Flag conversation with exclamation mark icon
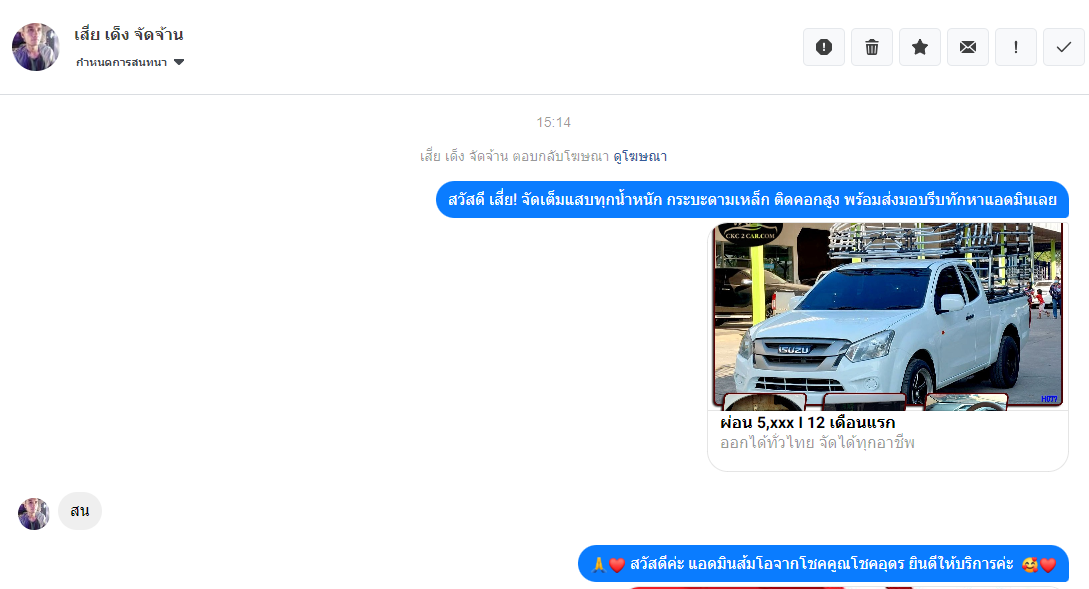The width and height of the screenshot is (1089, 589). [x=1015, y=47]
